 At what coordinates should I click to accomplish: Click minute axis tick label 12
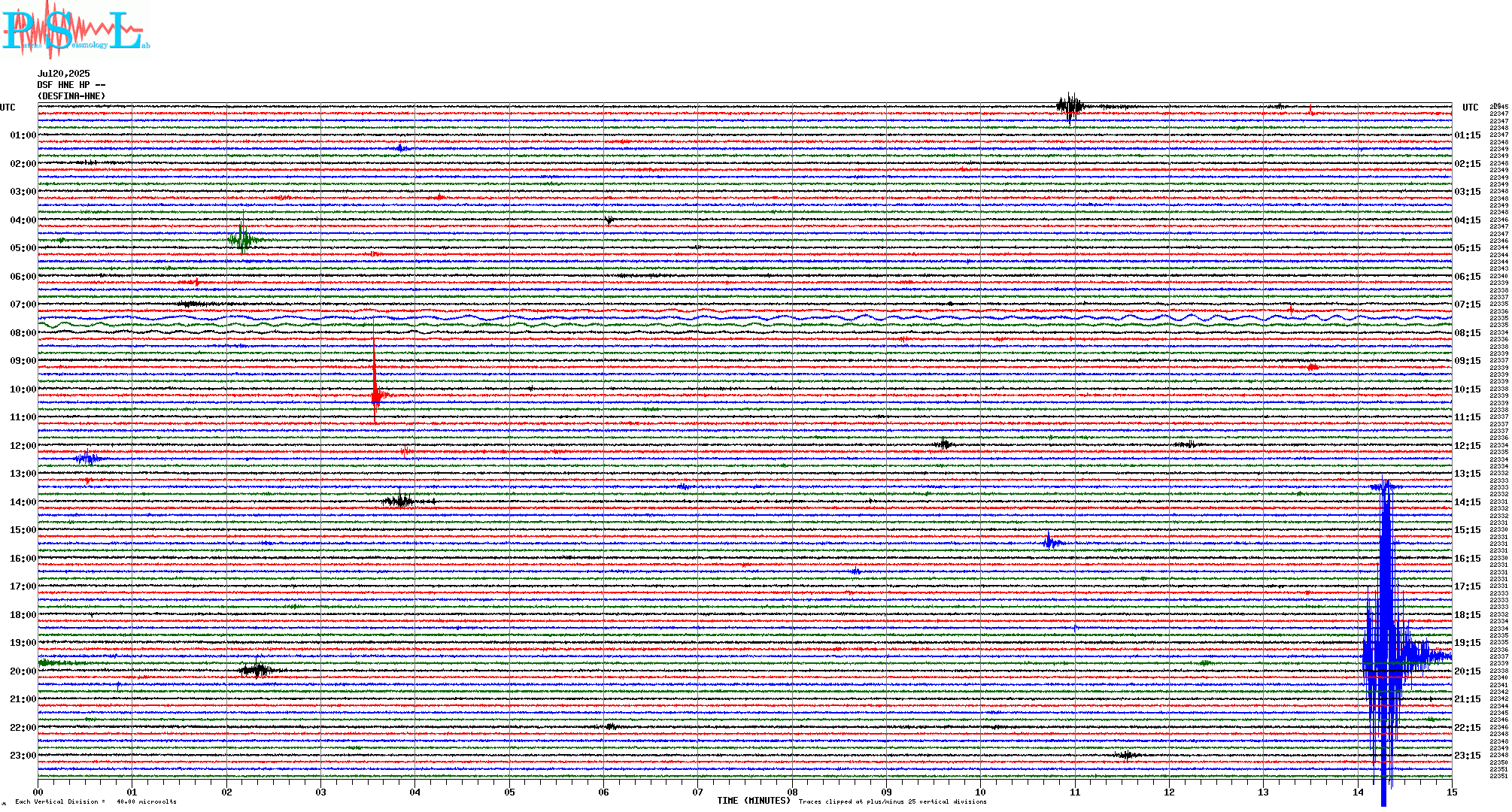point(1169,792)
